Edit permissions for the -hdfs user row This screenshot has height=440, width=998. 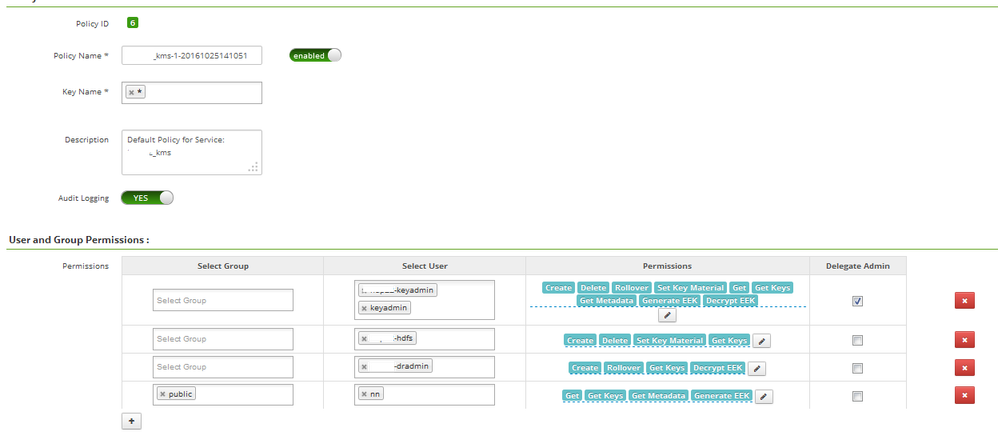pos(762,341)
